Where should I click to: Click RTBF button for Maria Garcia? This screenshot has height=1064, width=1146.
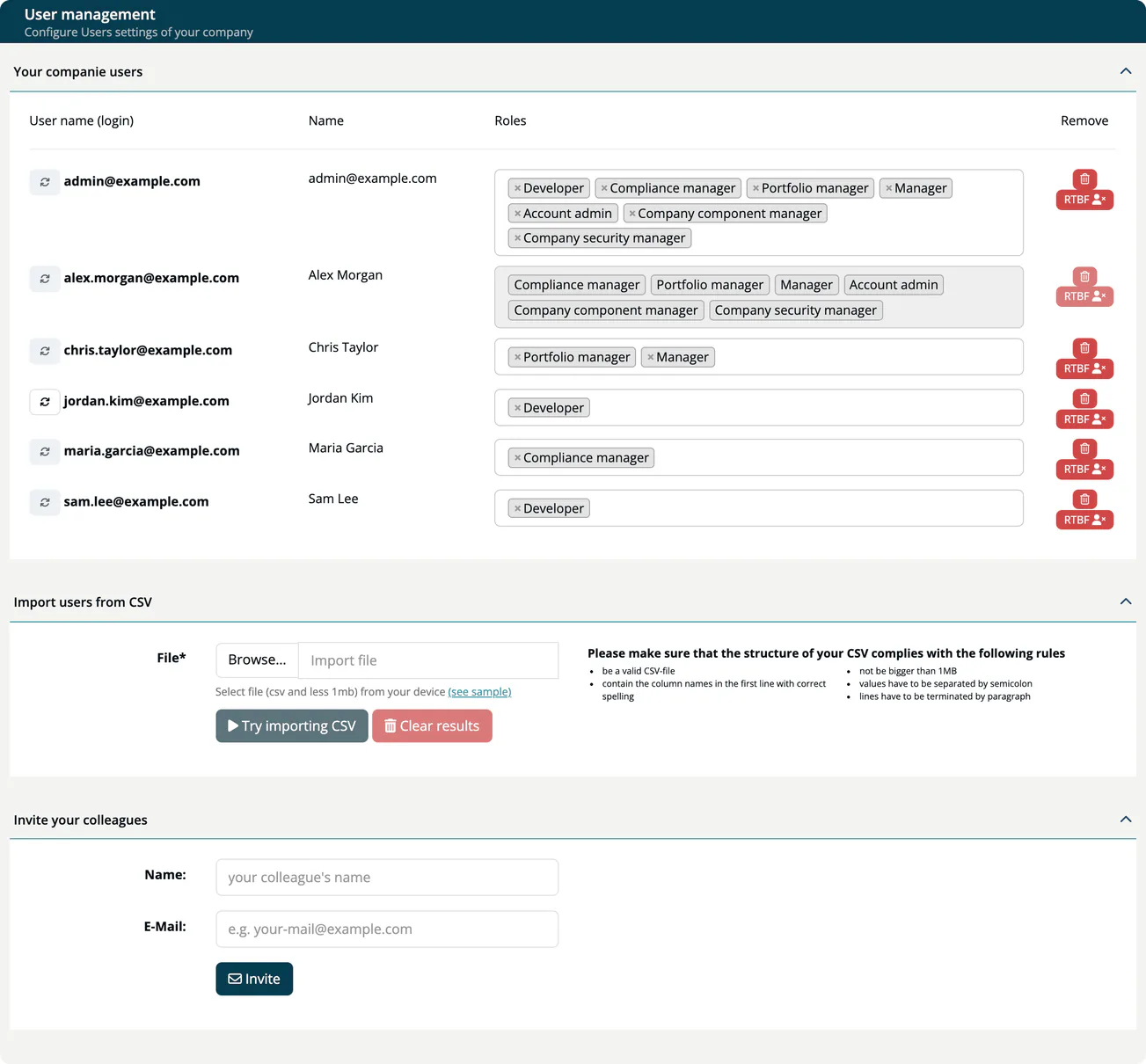[x=1084, y=470]
